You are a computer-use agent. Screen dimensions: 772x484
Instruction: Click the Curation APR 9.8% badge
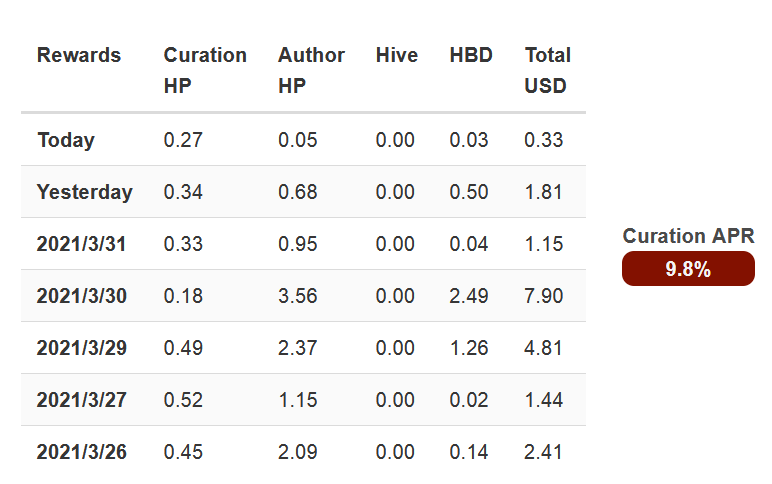(688, 268)
